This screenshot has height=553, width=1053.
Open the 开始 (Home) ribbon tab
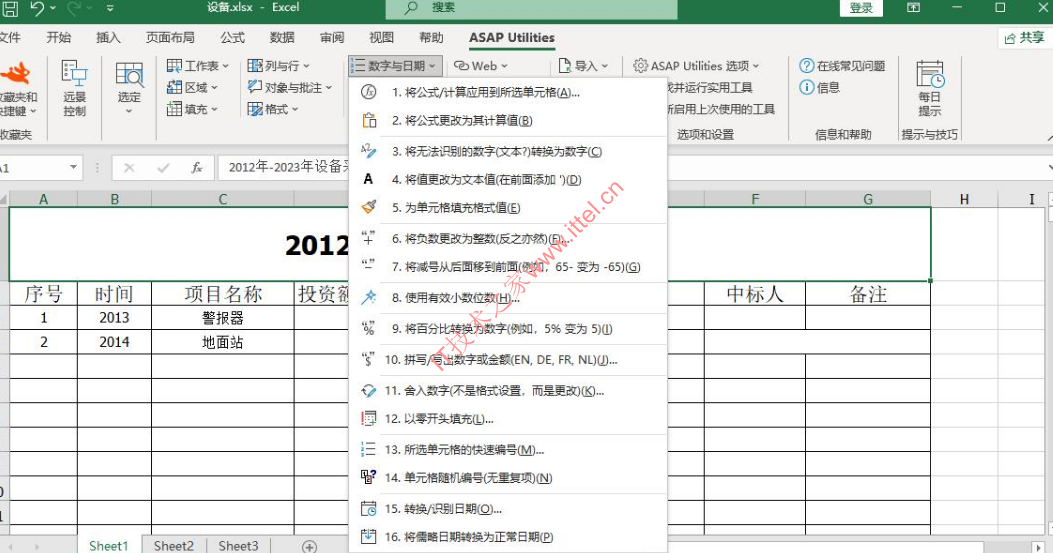pos(59,38)
